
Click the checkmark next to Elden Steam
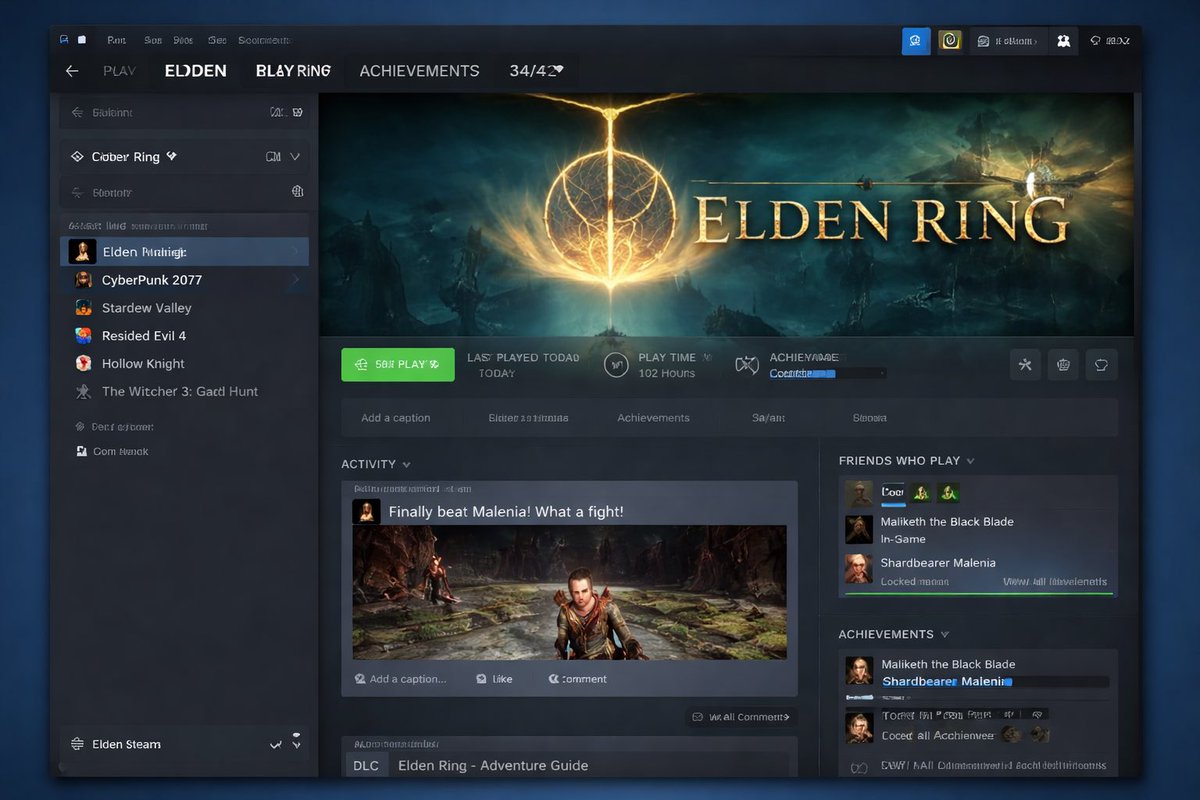(x=275, y=745)
